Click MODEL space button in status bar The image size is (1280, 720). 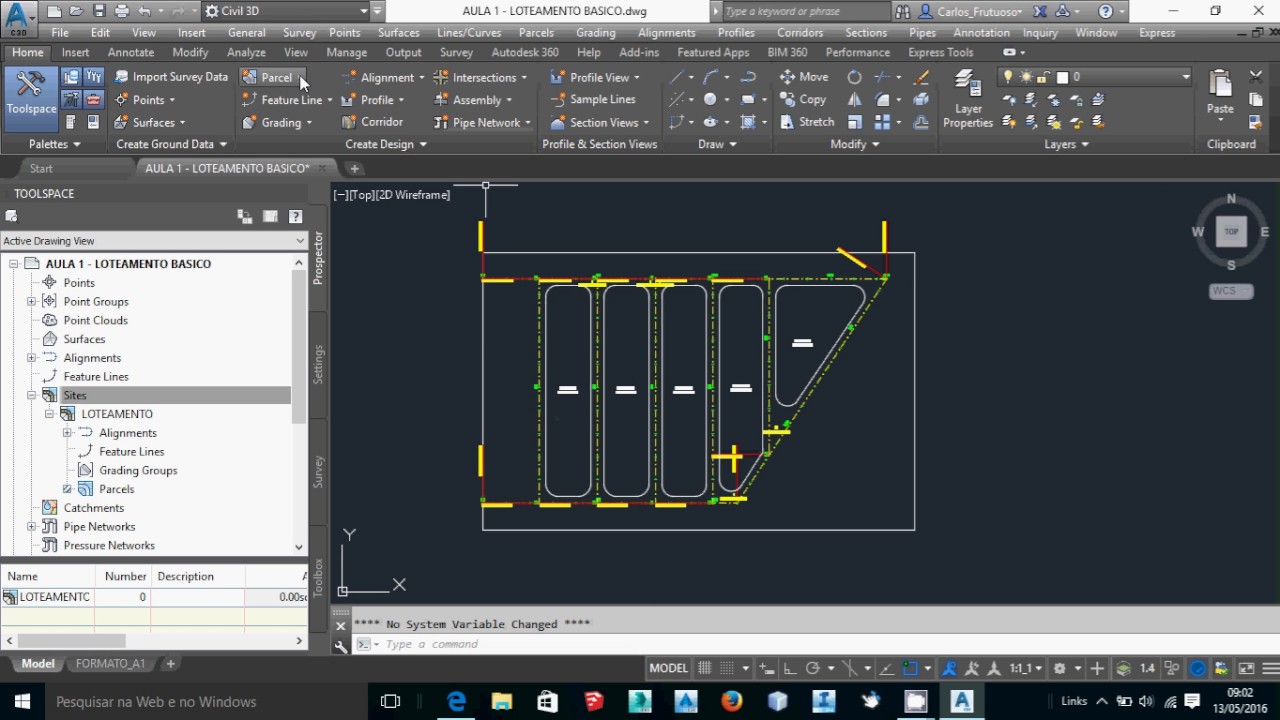click(x=668, y=668)
